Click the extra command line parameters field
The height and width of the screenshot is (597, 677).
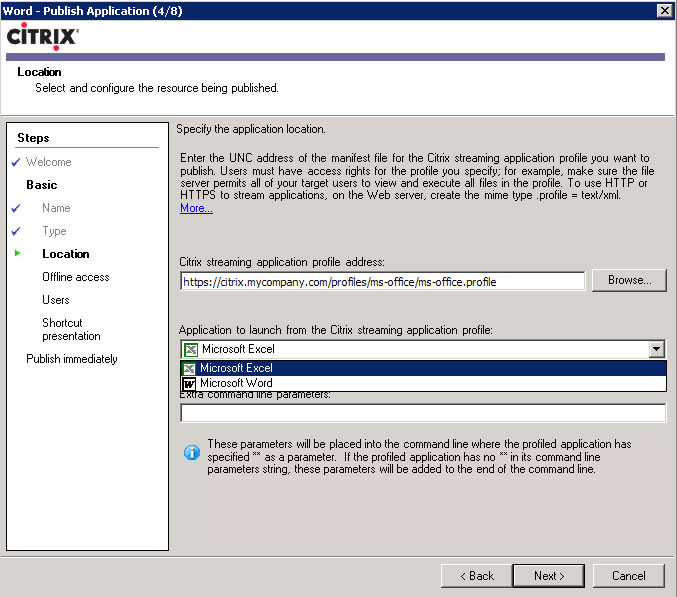click(x=423, y=413)
